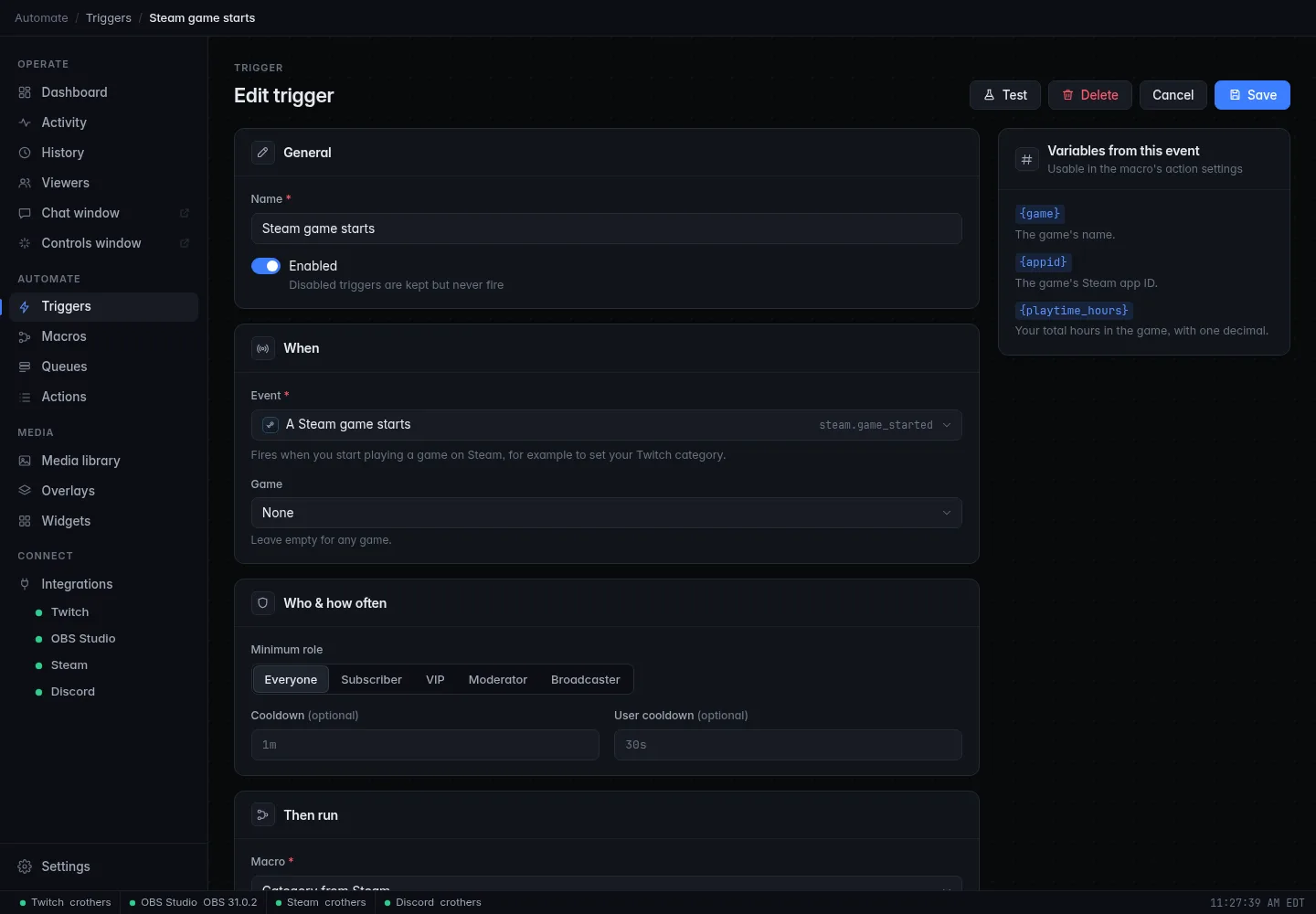Click the Cooldown input field
1316x914 pixels.
click(425, 745)
